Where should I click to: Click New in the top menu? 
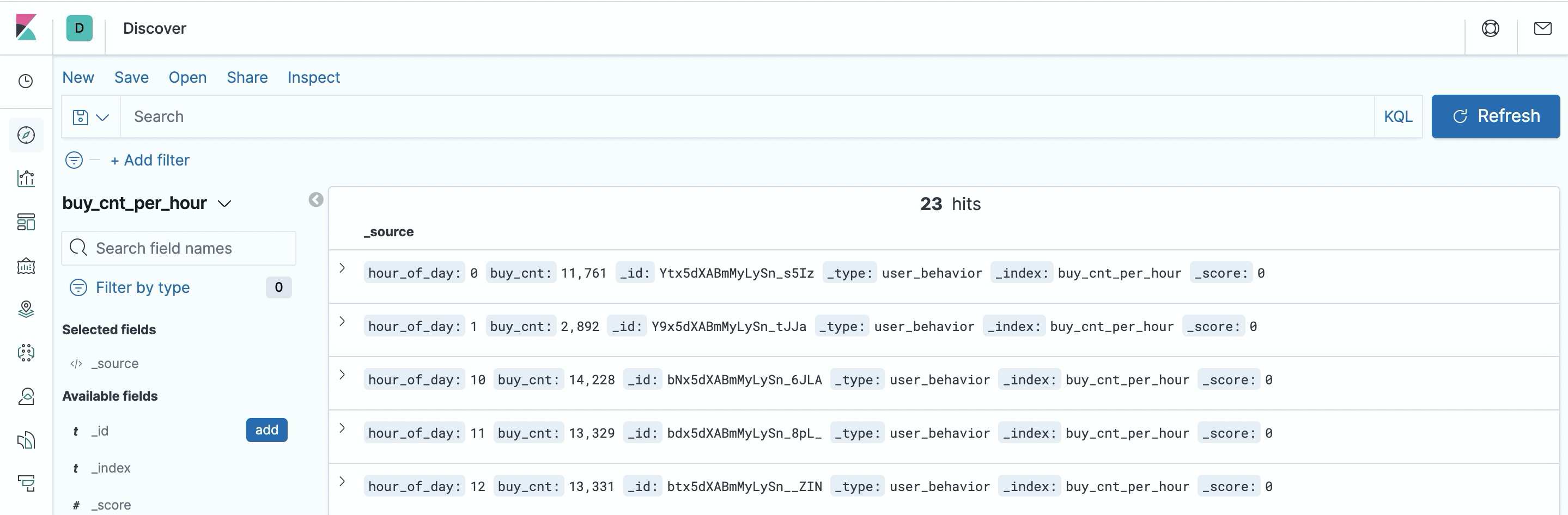click(x=78, y=77)
